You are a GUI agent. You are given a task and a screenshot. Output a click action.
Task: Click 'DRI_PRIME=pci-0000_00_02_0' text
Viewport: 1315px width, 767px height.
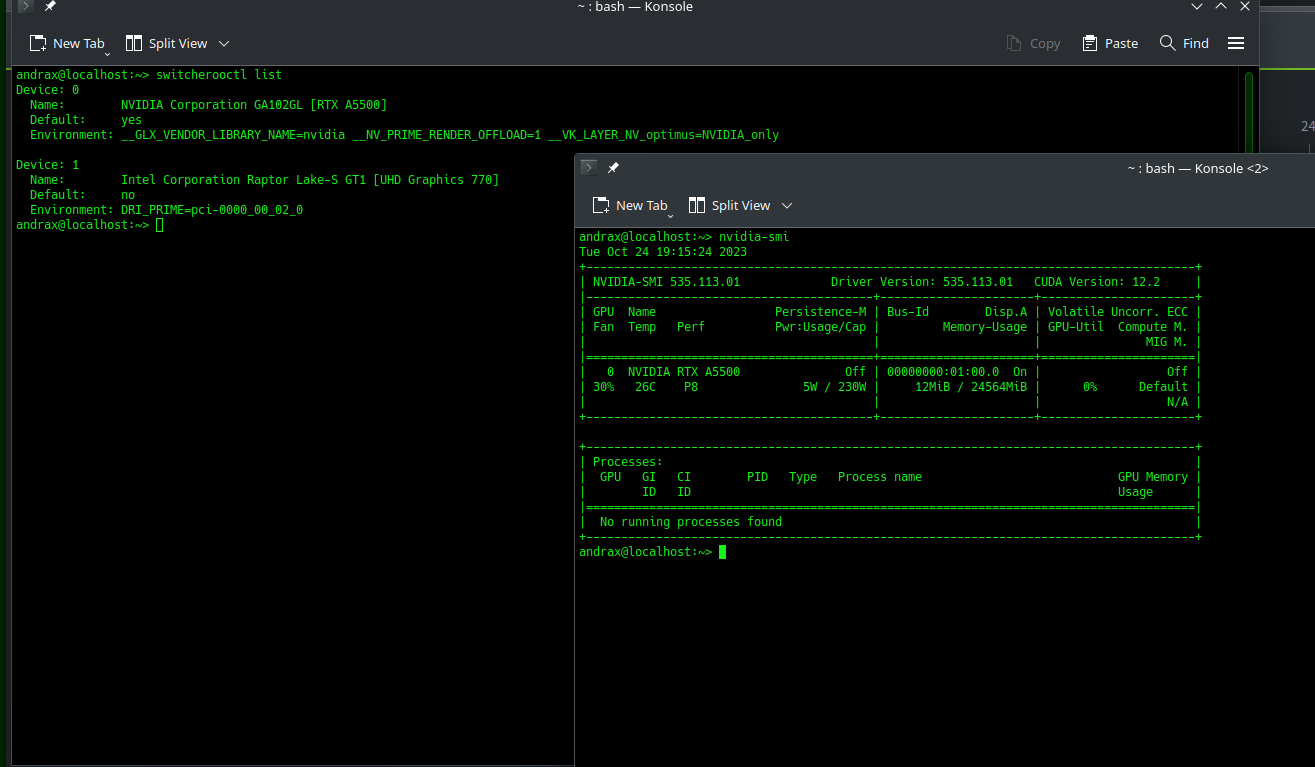212,210
